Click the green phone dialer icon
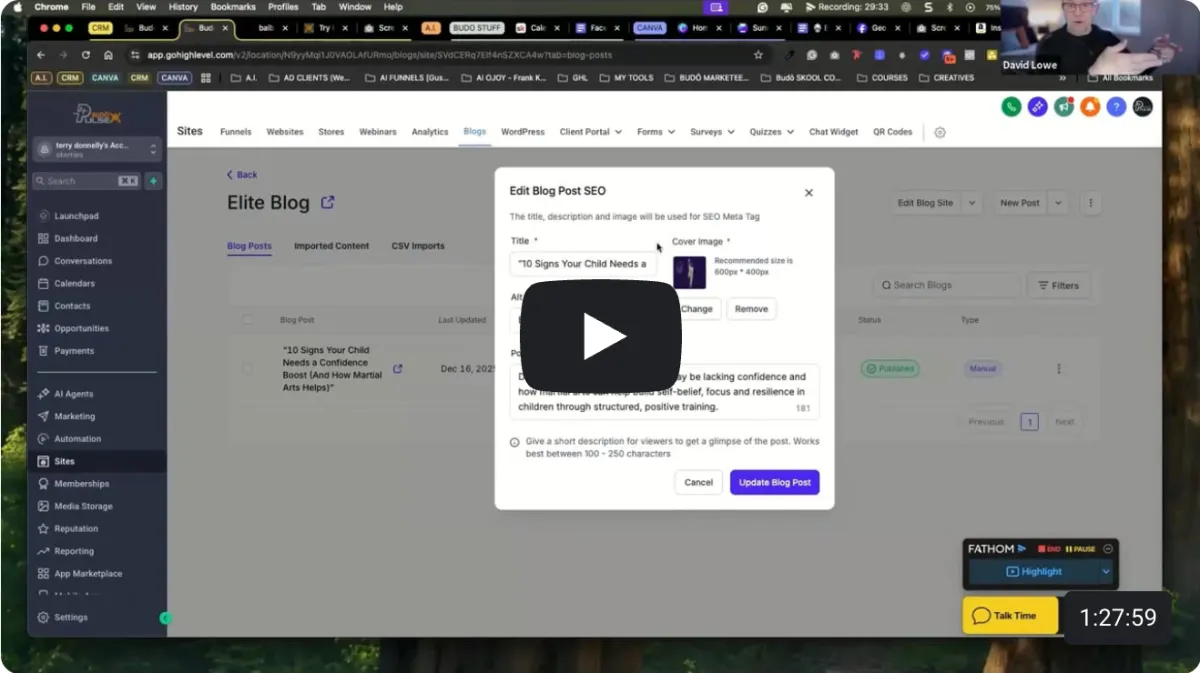 tap(1011, 107)
